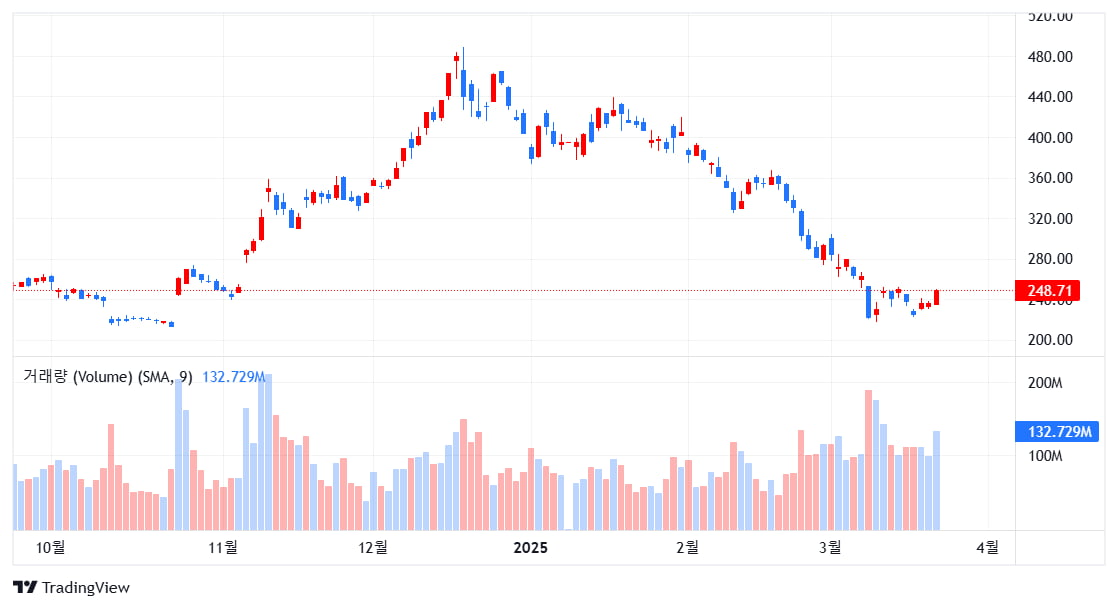
Task: Click the 12월 label on the time axis
Action: 373,547
